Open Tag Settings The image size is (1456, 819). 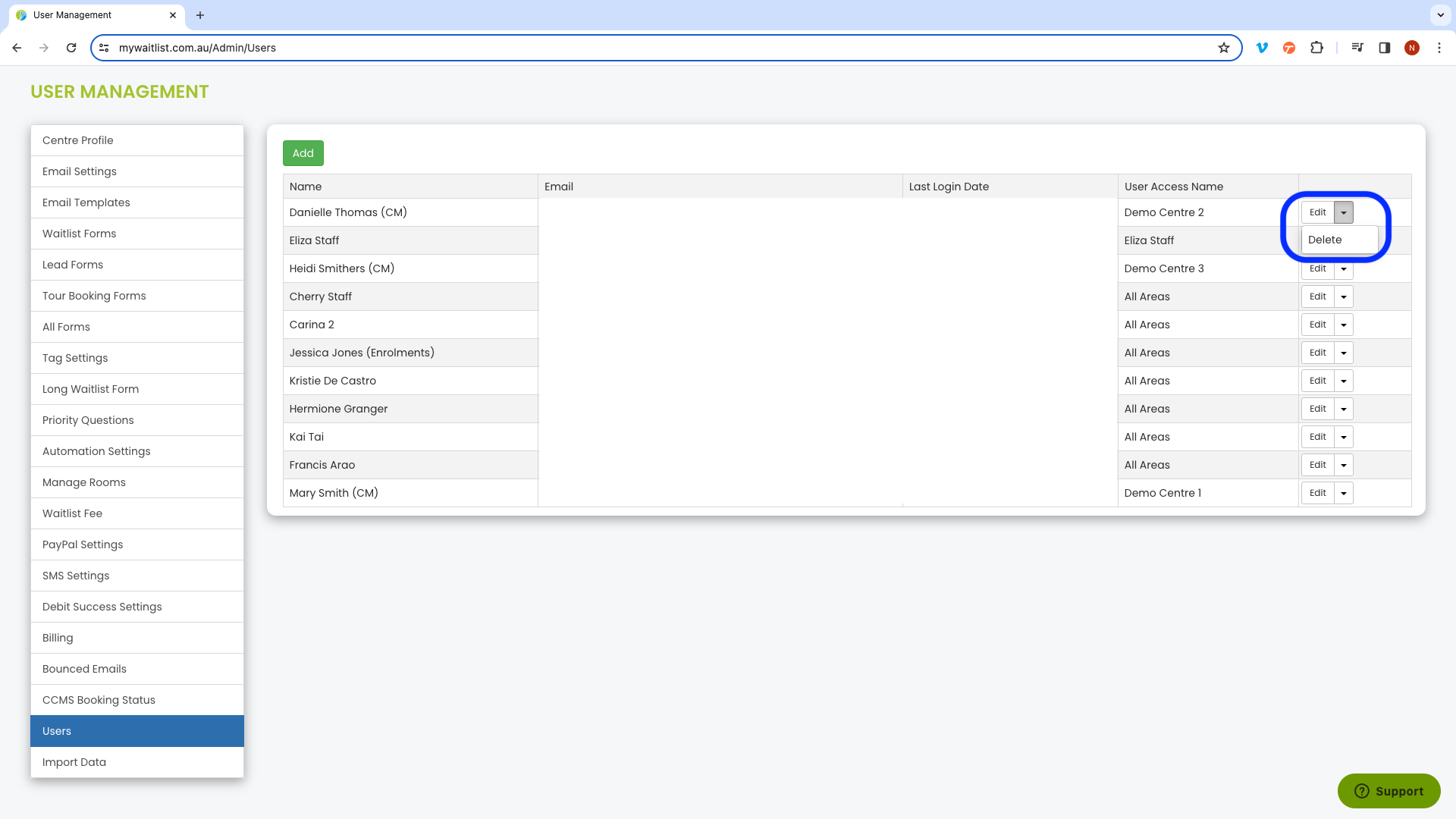coord(137,358)
